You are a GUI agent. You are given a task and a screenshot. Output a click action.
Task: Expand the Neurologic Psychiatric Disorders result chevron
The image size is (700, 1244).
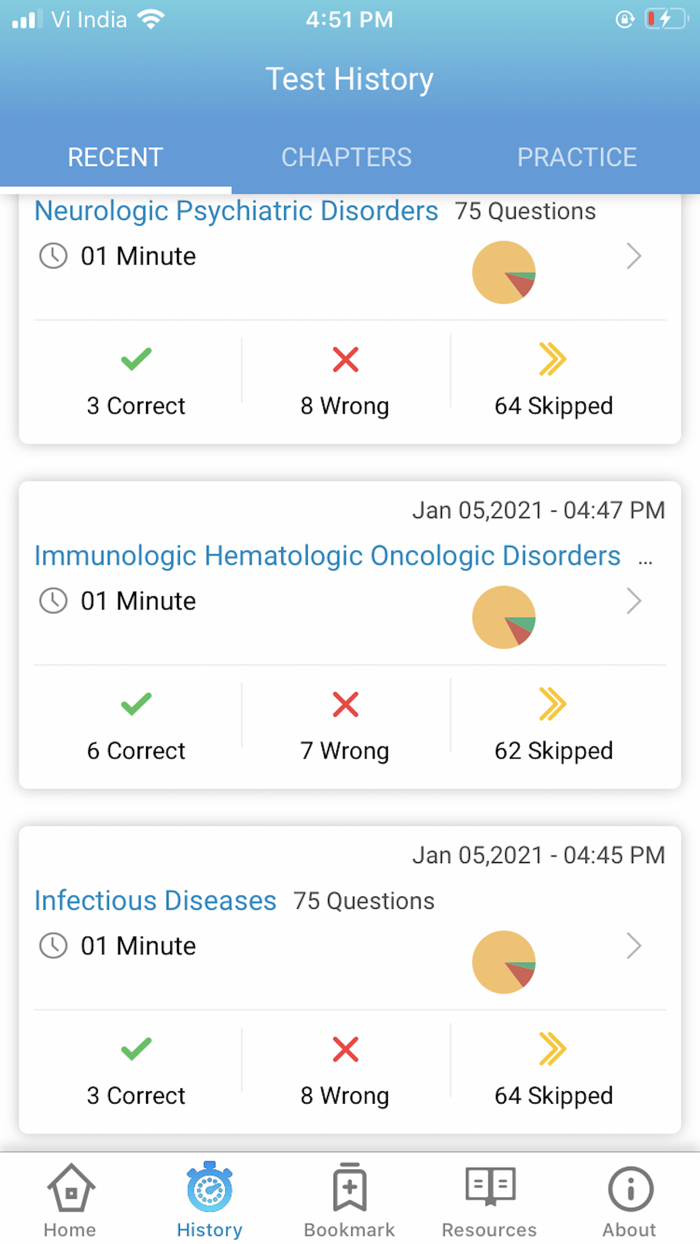634,256
